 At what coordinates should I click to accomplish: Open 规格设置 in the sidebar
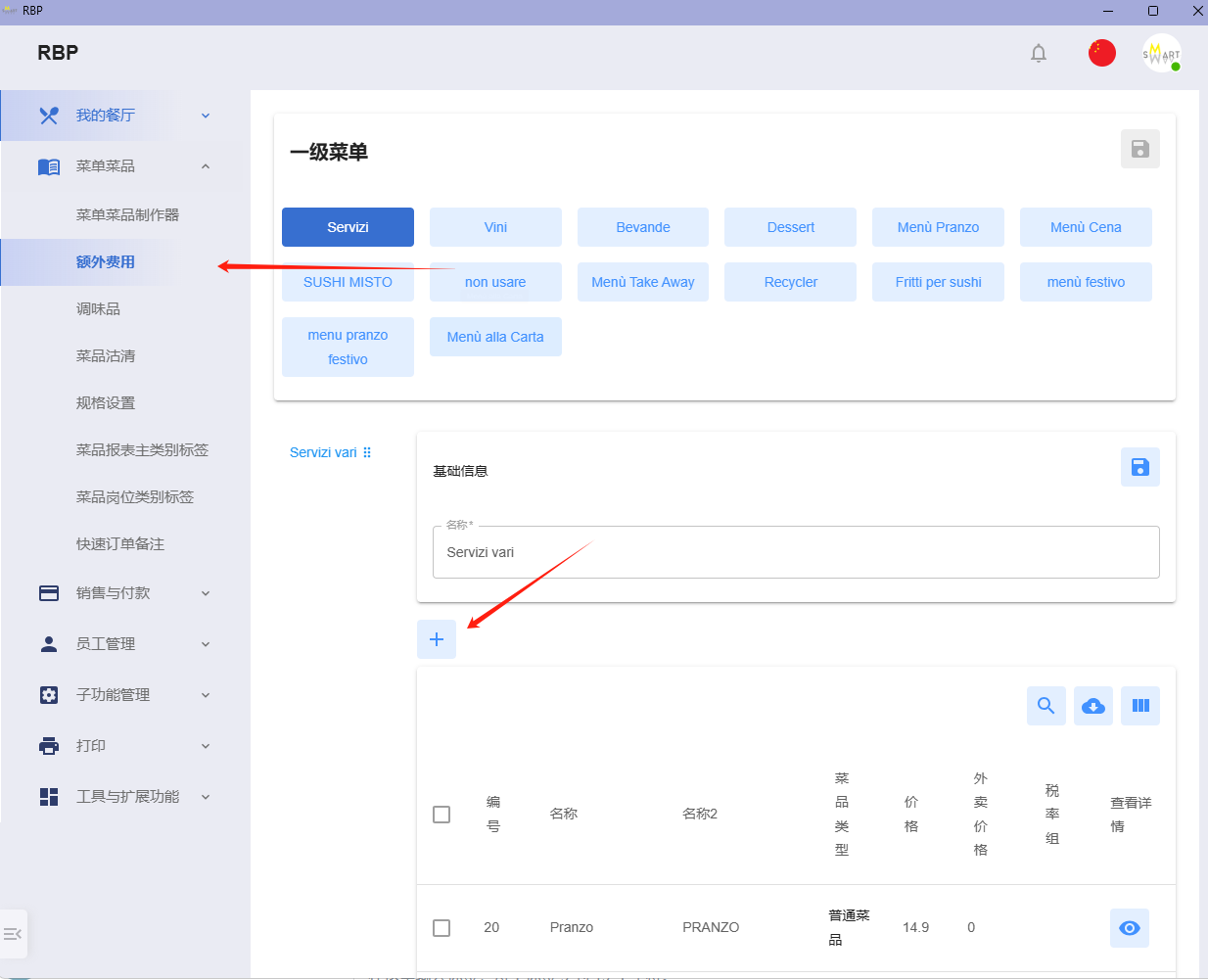(106, 403)
